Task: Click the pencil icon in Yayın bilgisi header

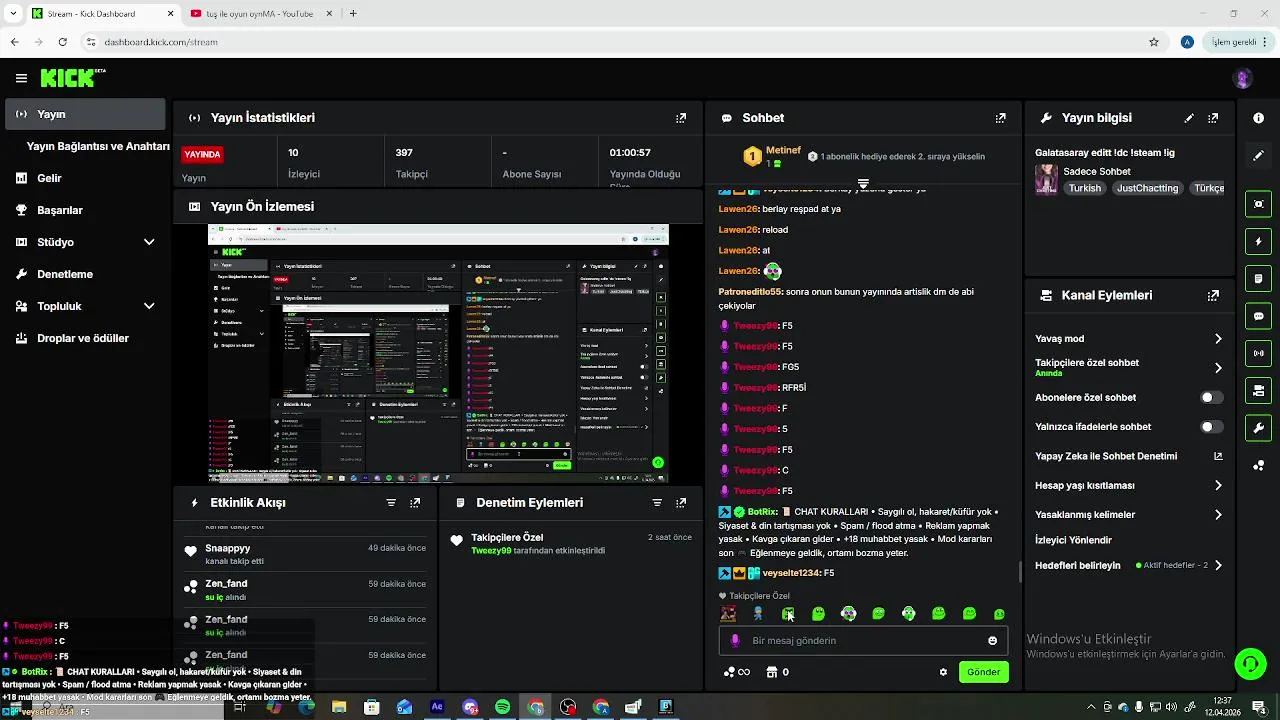Action: (x=1189, y=118)
